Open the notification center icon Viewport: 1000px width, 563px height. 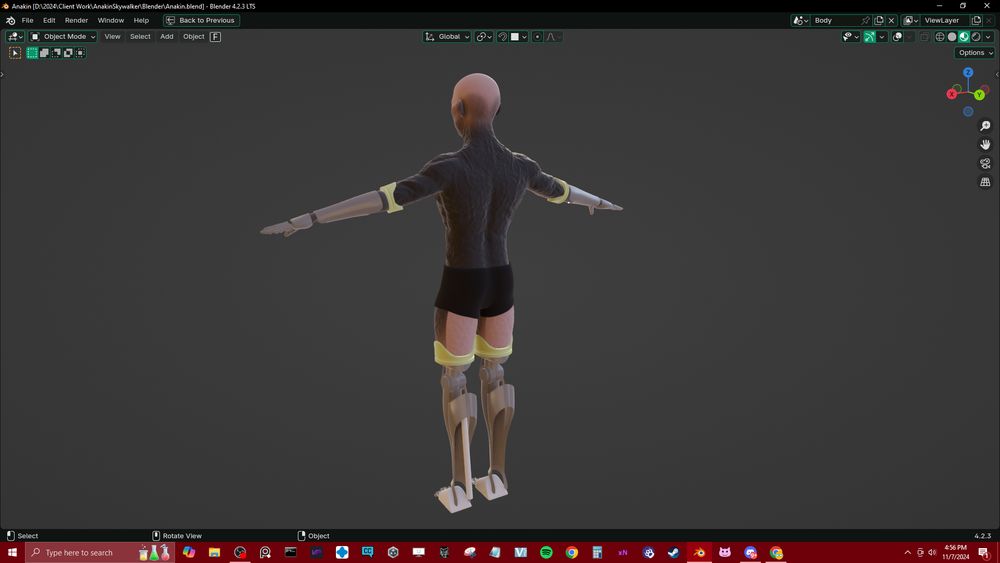984,553
